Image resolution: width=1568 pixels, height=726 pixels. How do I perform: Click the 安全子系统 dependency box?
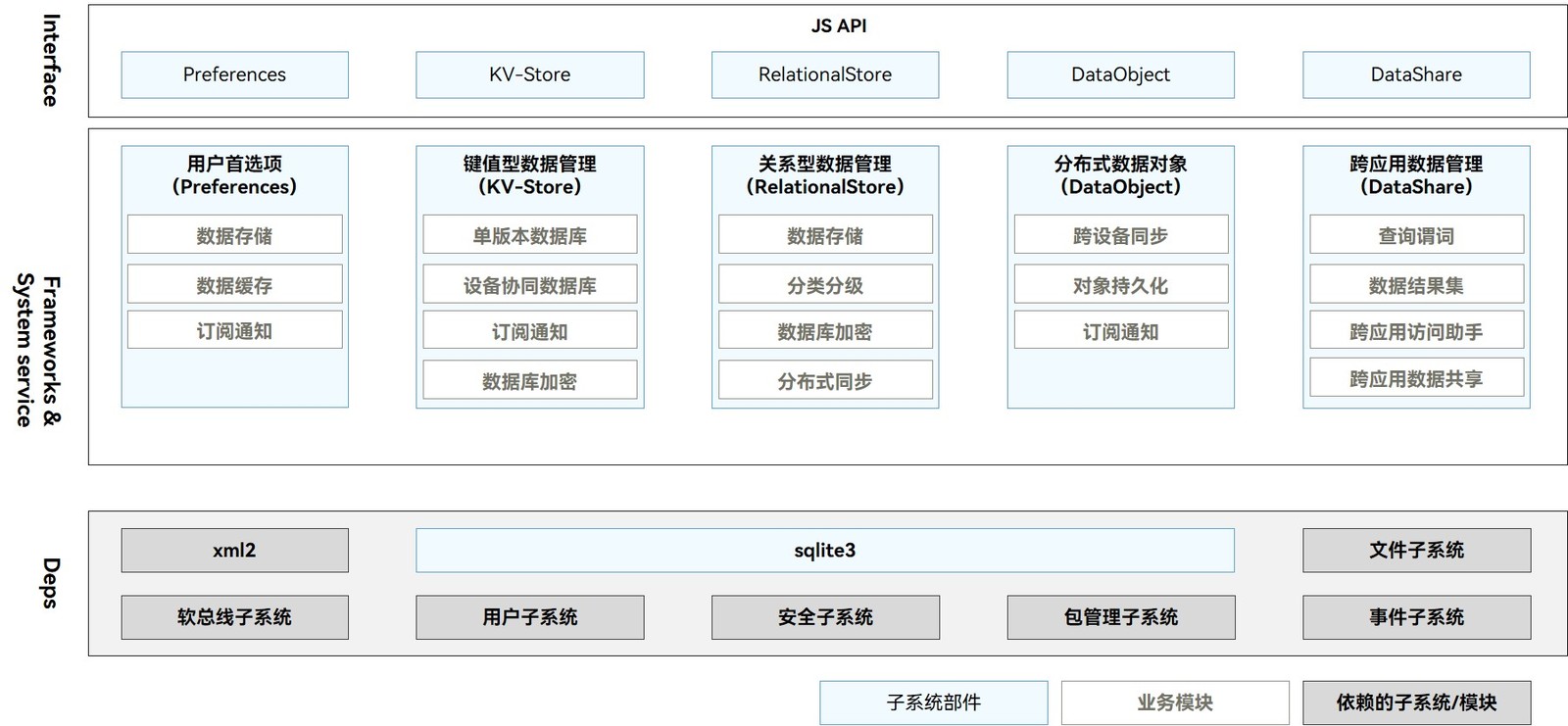coord(825,617)
